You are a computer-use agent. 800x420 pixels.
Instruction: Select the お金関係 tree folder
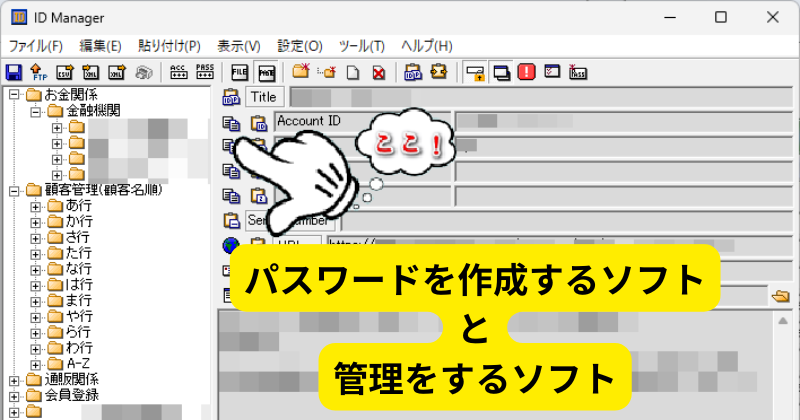click(70, 94)
